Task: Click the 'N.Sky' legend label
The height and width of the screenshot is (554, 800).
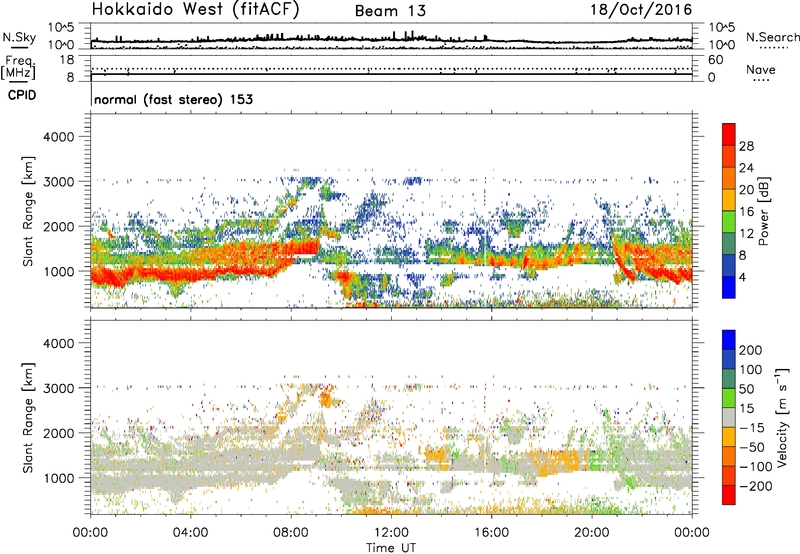Action: (x=19, y=37)
